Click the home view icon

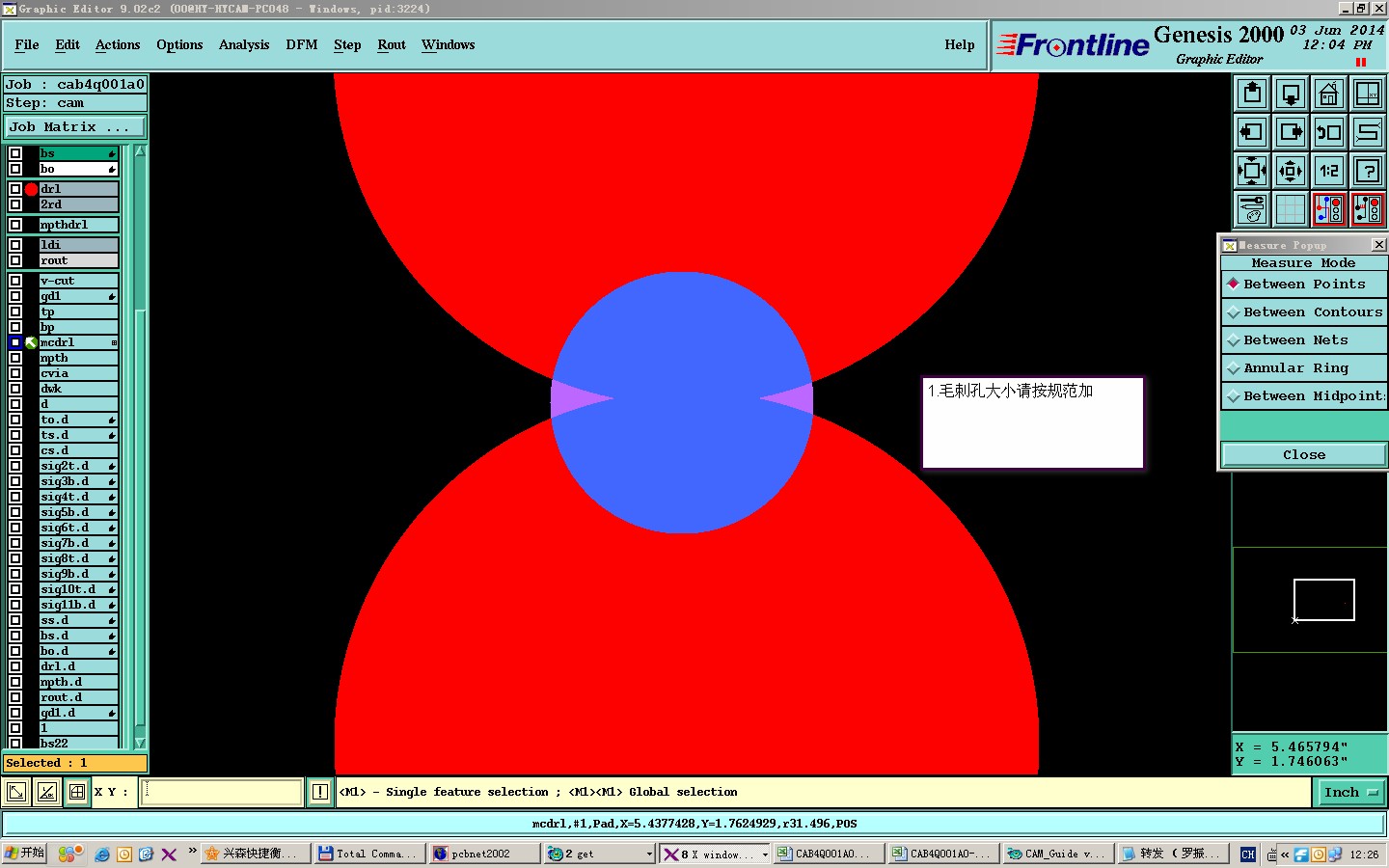coord(1329,94)
